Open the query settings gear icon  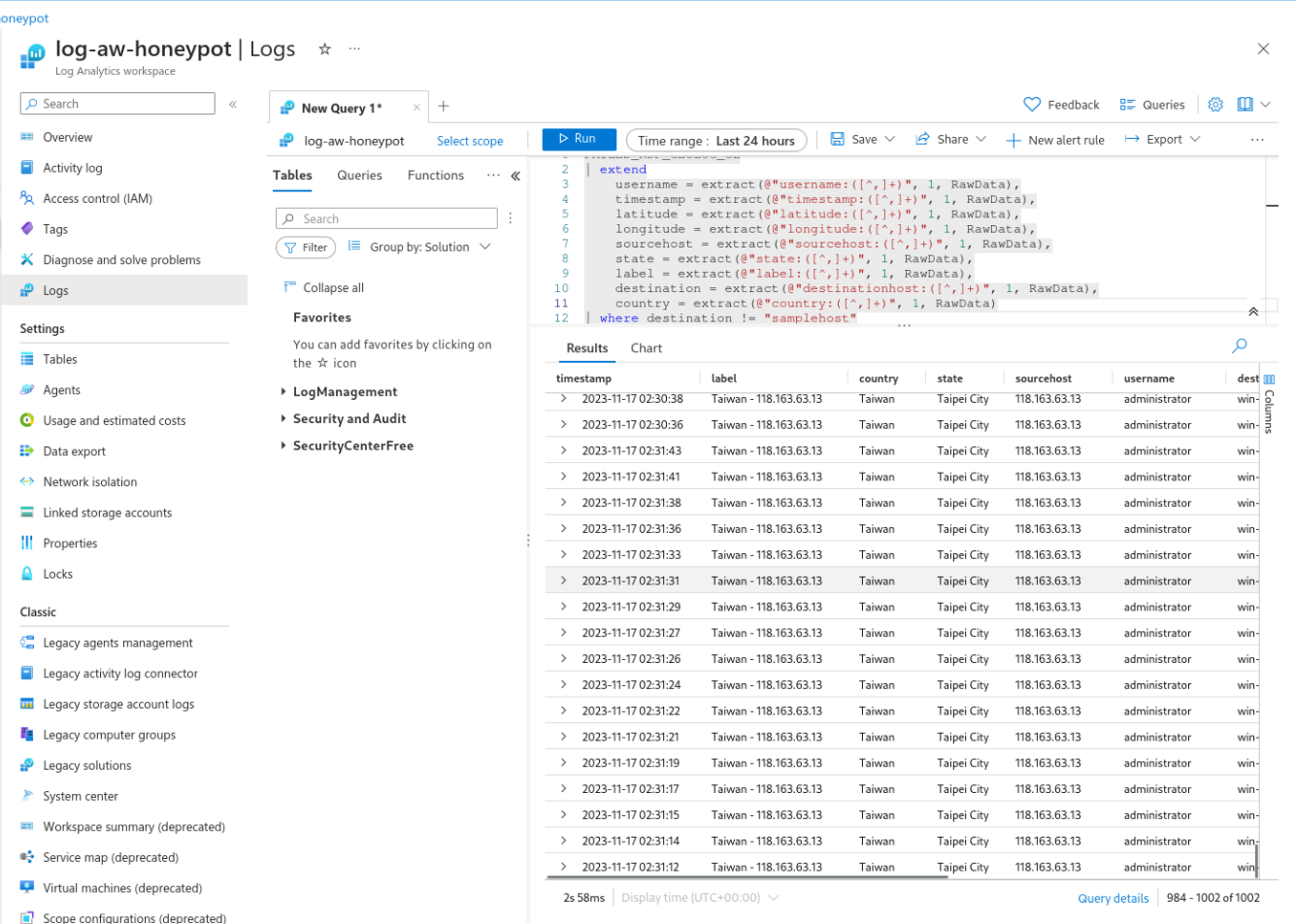1215,104
